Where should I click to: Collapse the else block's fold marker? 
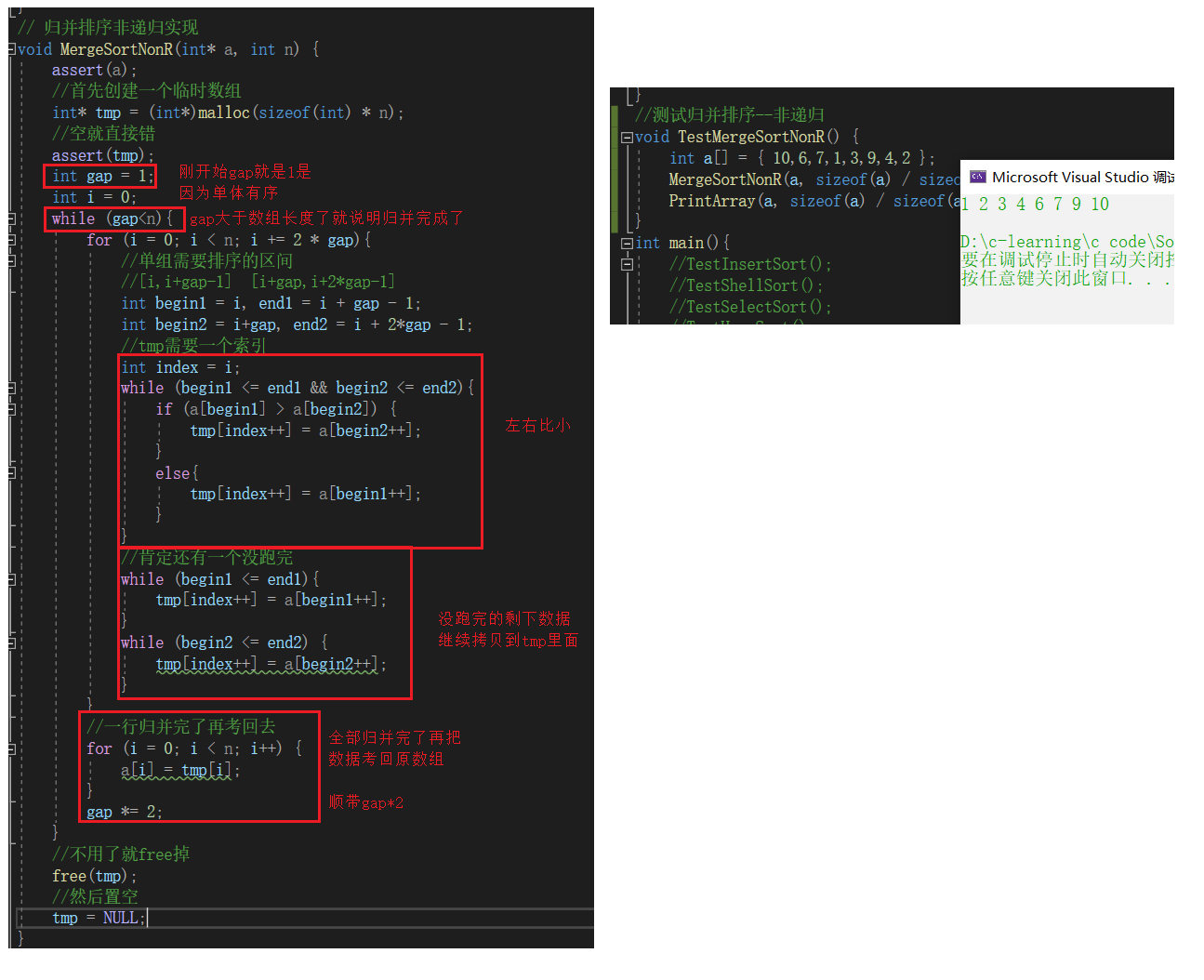(x=12, y=473)
